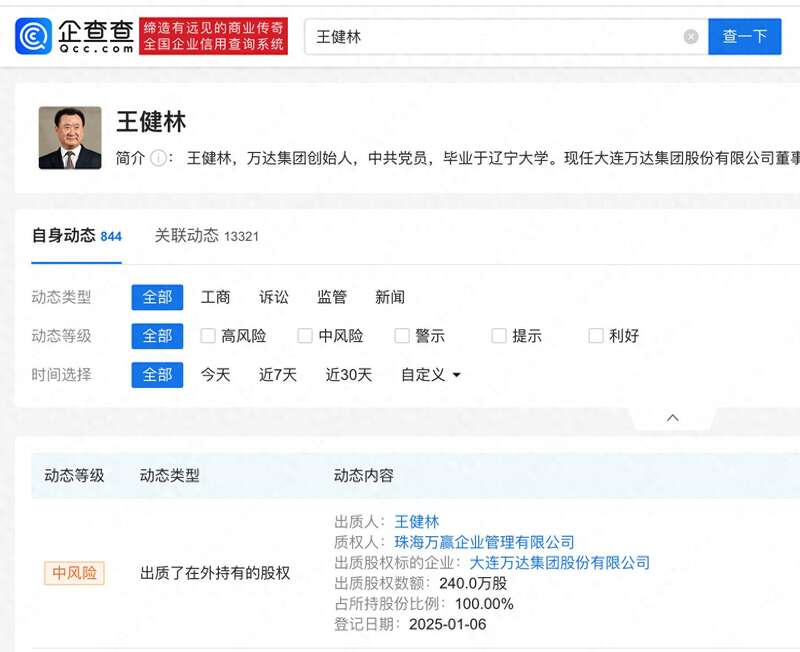Collapse the filter panel with the up chevron
This screenshot has width=800, height=652.
(673, 417)
